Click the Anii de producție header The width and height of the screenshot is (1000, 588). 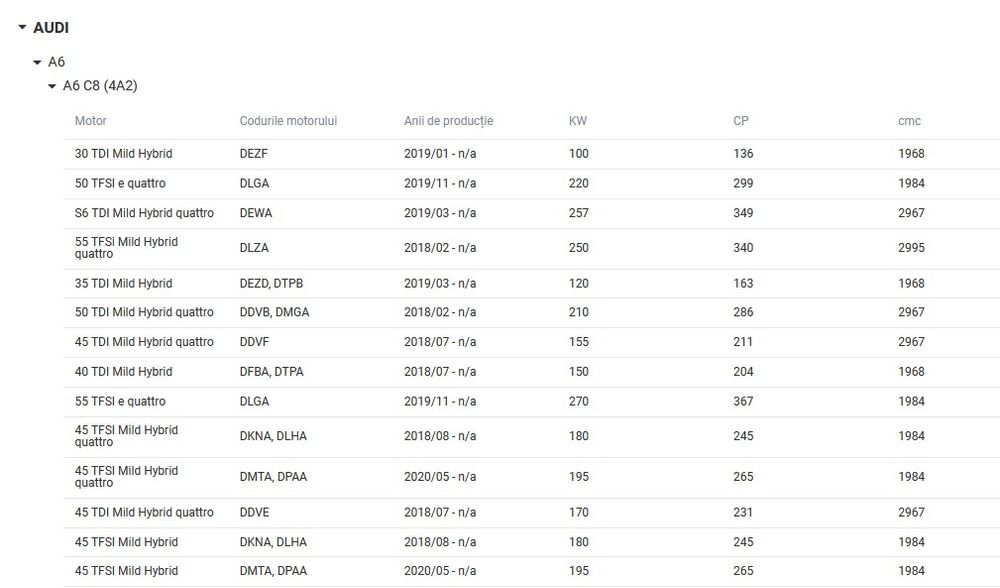[x=448, y=121]
